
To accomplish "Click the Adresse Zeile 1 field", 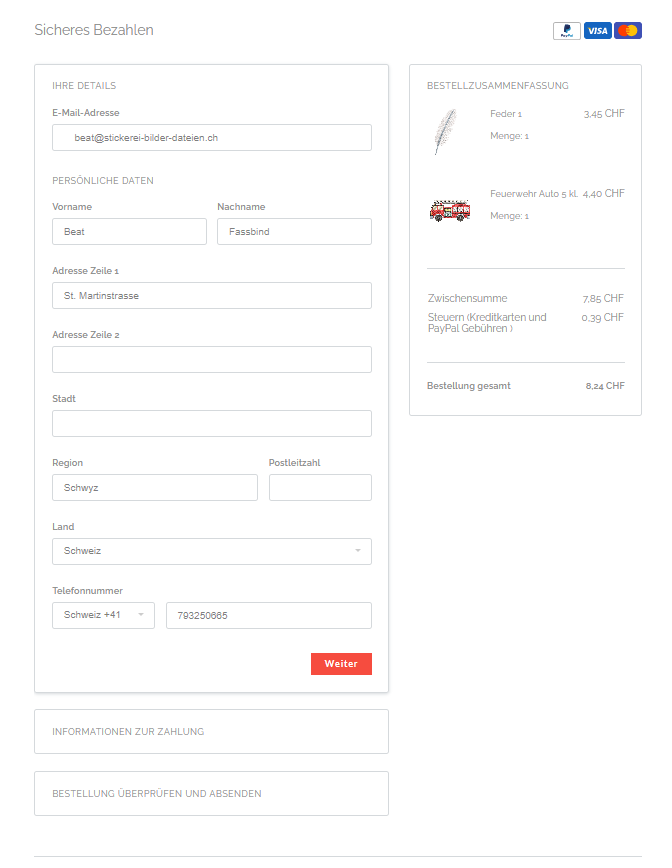I will (x=211, y=296).
